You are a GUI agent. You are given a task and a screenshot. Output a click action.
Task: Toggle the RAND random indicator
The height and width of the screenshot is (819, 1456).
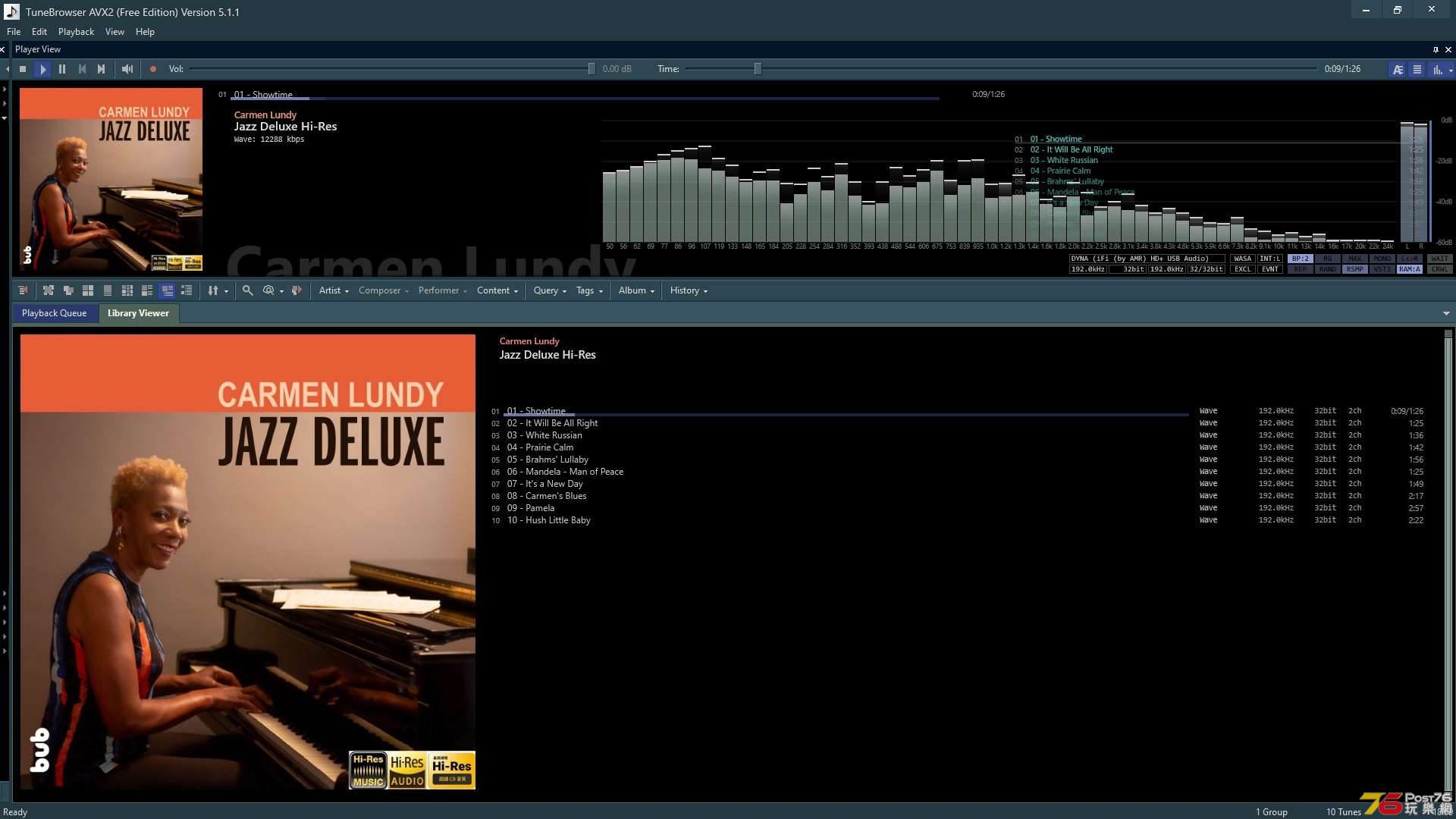(1327, 269)
